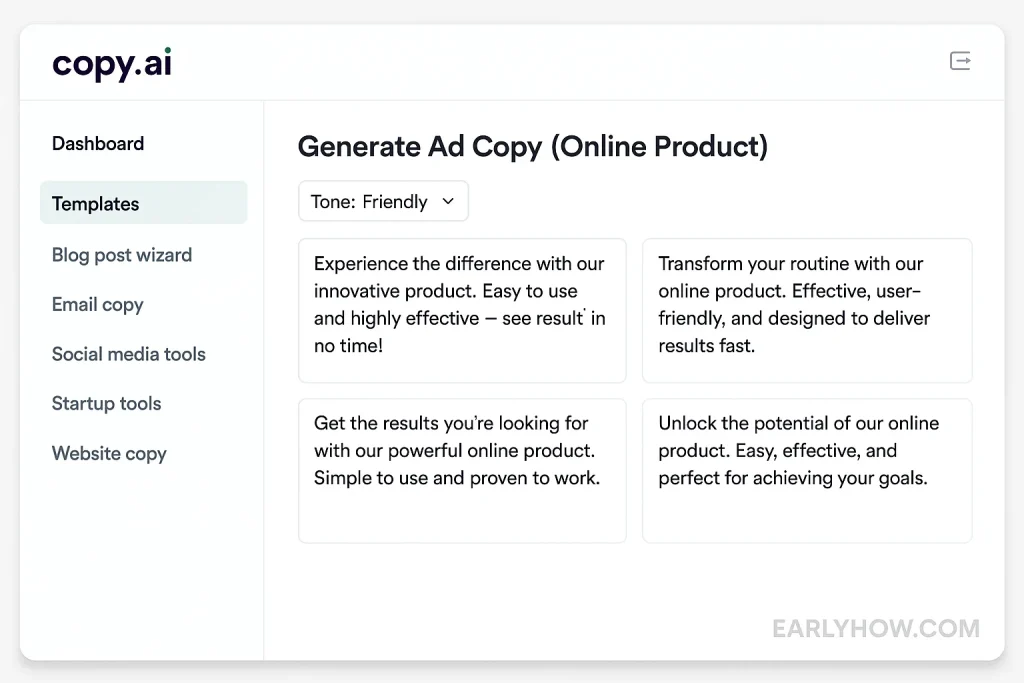
Task: Open the Tone dropdown selector
Action: click(383, 202)
